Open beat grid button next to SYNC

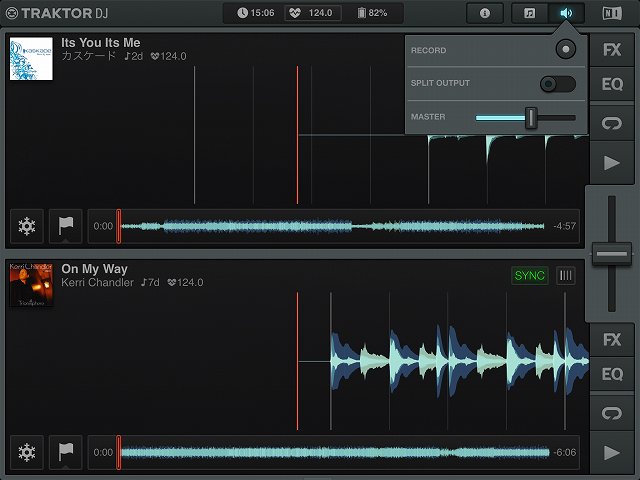[566, 276]
